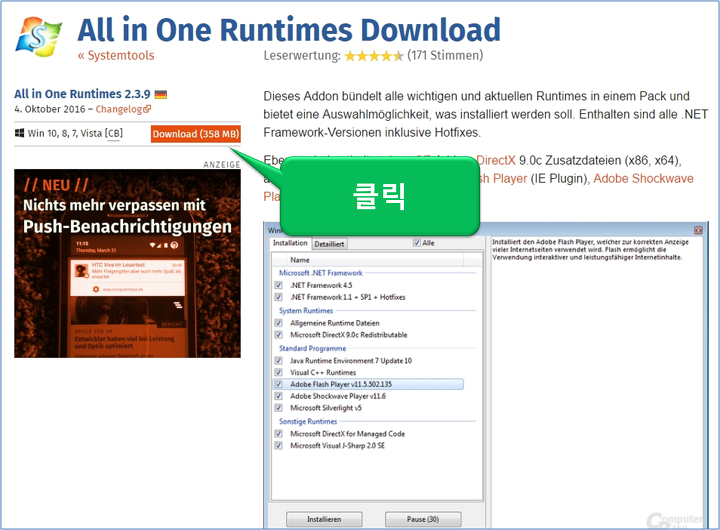Click the All in One Runtimes Download heading
Image resolution: width=720 pixels, height=530 pixels.
pos(289,30)
